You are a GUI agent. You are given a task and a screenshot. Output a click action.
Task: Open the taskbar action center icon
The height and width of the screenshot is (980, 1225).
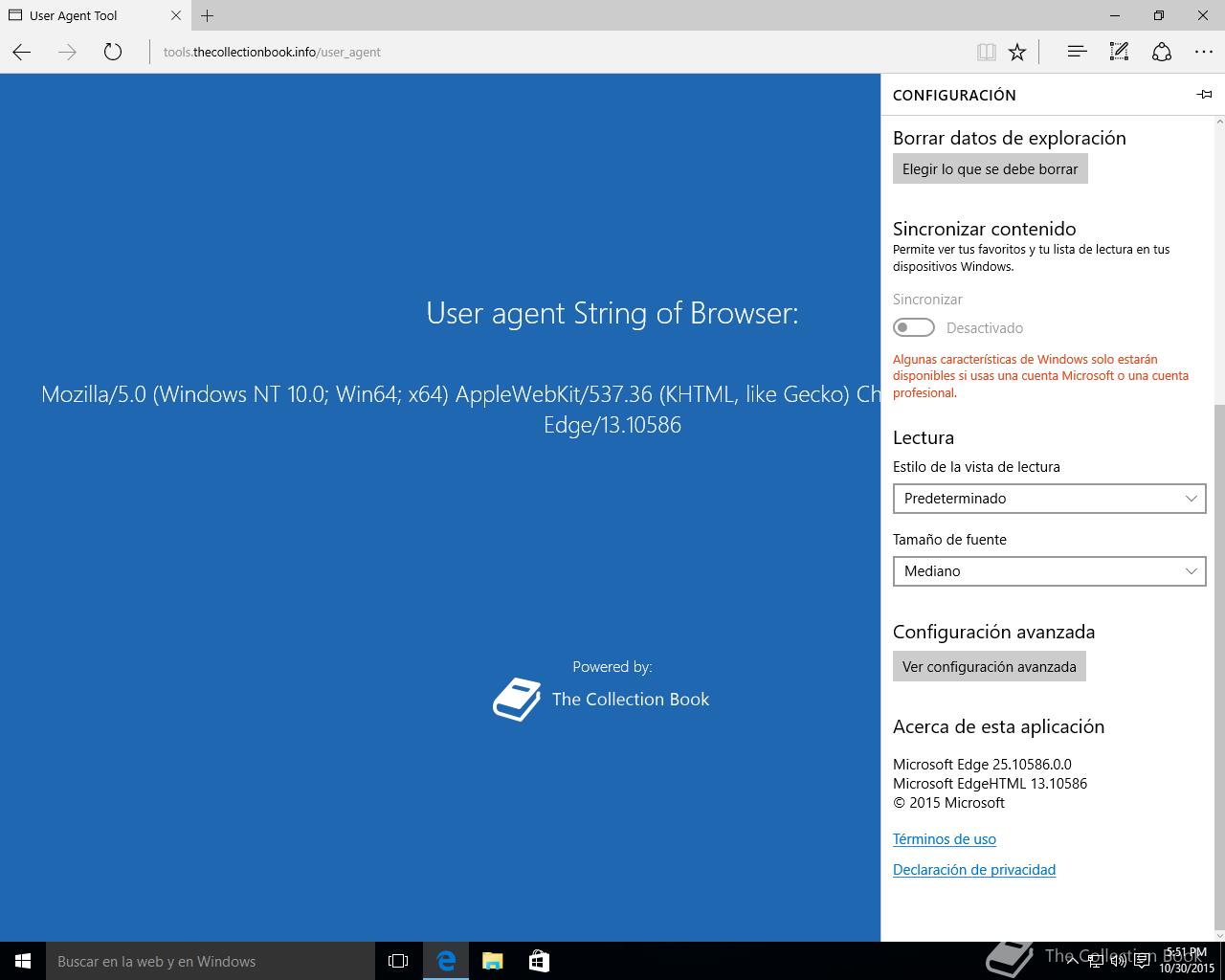tap(1143, 962)
